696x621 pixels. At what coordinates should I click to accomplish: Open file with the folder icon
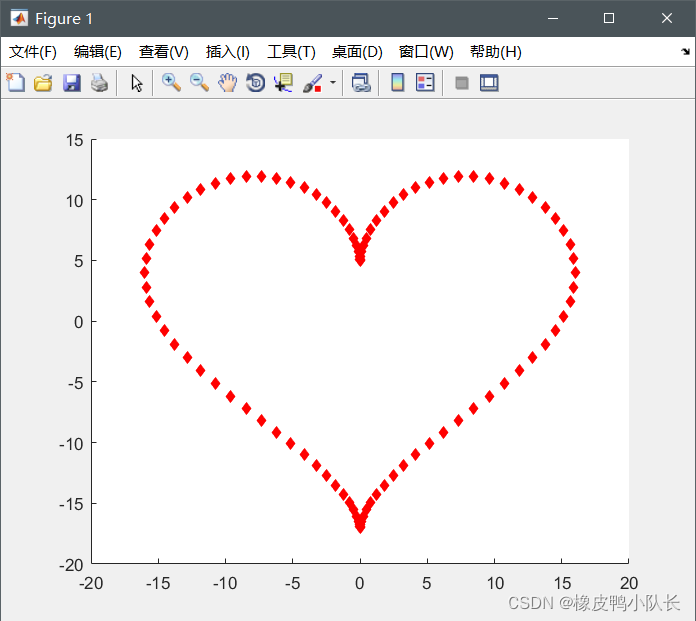(x=43, y=83)
